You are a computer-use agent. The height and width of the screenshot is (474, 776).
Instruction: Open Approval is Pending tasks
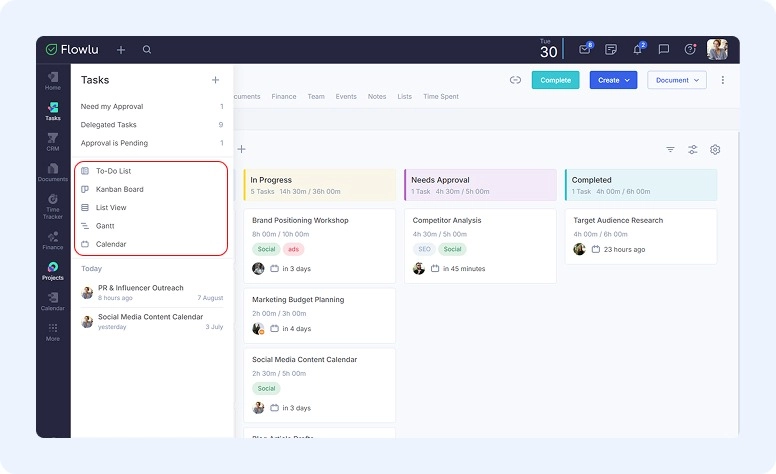click(152, 143)
